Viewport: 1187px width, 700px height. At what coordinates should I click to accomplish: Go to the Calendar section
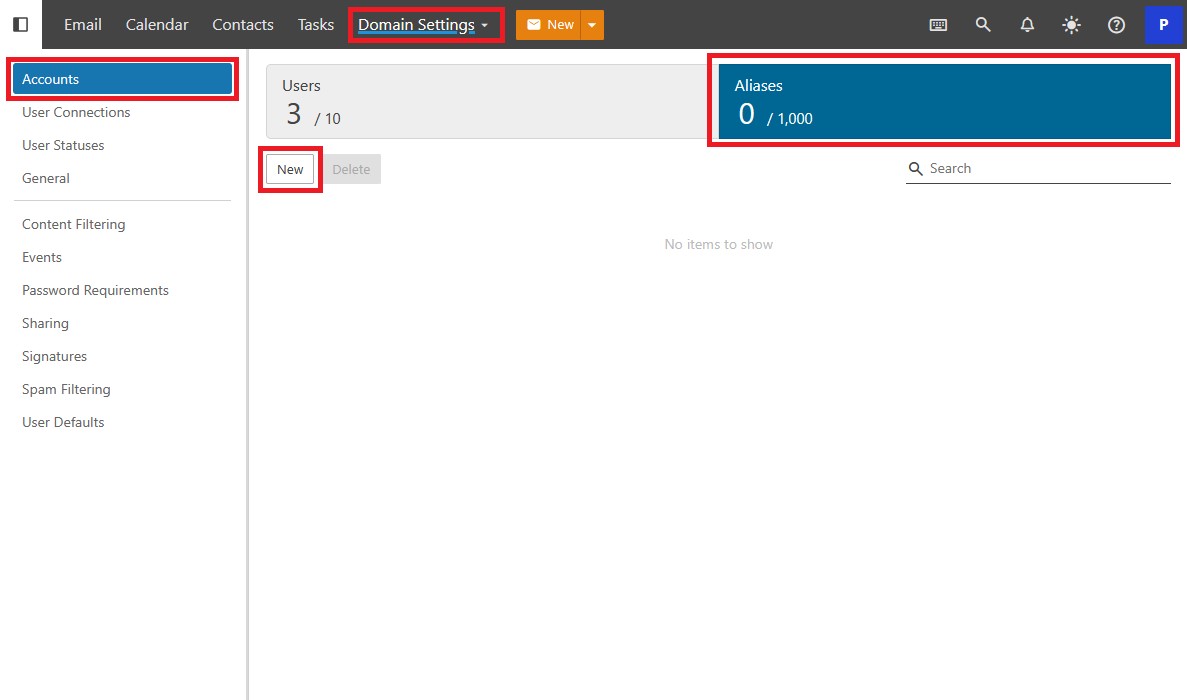[157, 25]
